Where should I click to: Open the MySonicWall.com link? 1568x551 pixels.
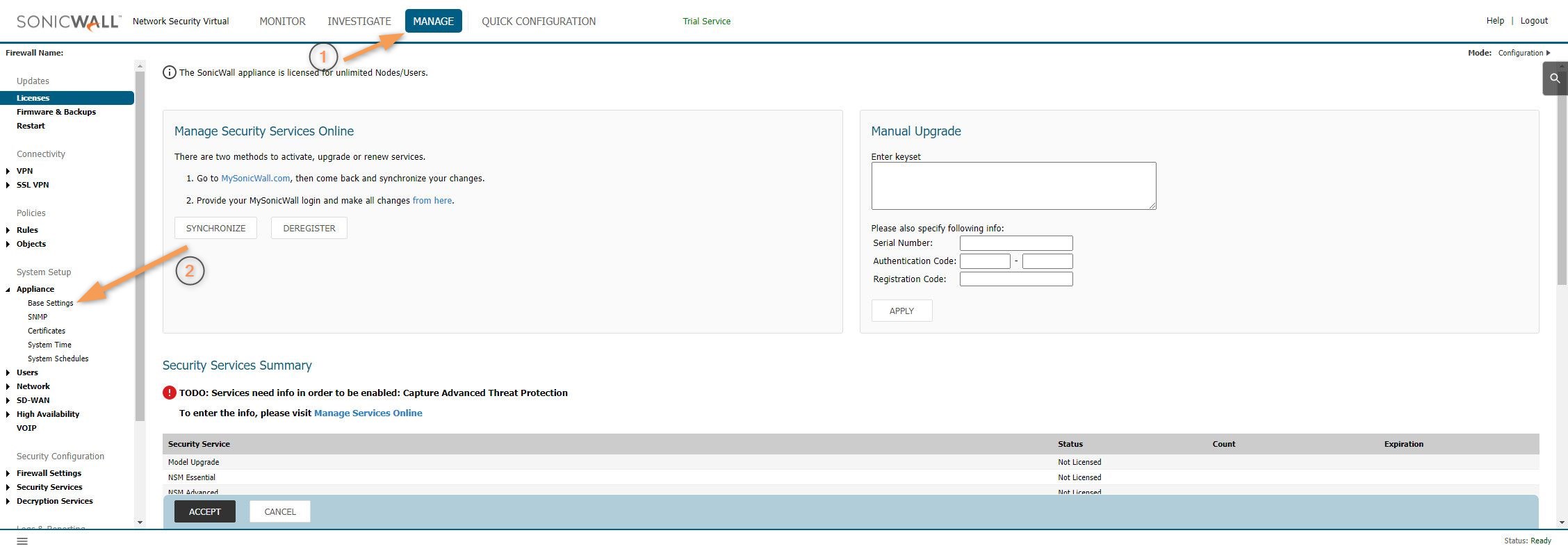click(255, 179)
